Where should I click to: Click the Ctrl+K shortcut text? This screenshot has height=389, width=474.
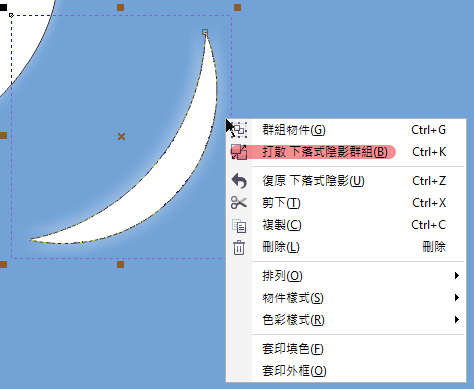tap(429, 152)
